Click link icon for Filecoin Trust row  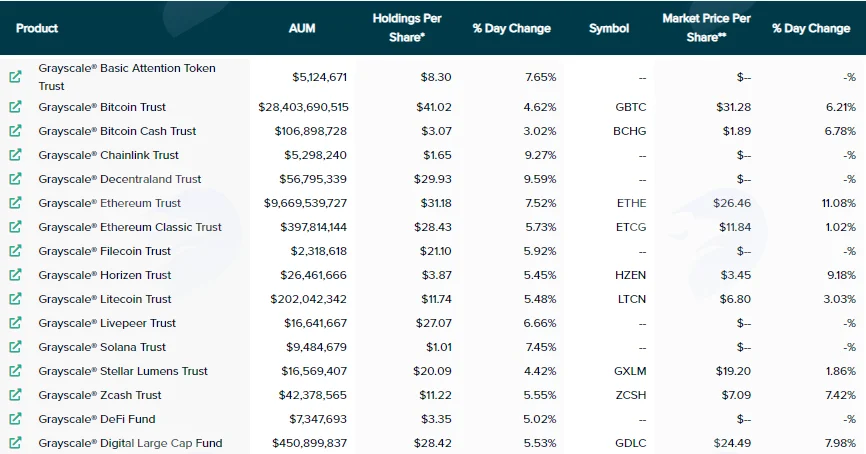[x=15, y=251]
